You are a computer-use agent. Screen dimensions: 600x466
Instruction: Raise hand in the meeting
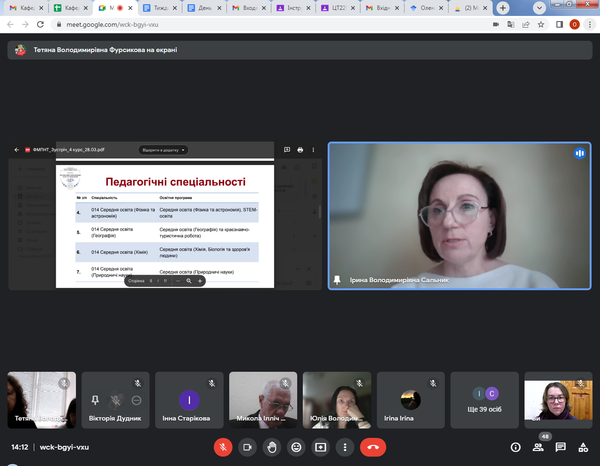271,447
